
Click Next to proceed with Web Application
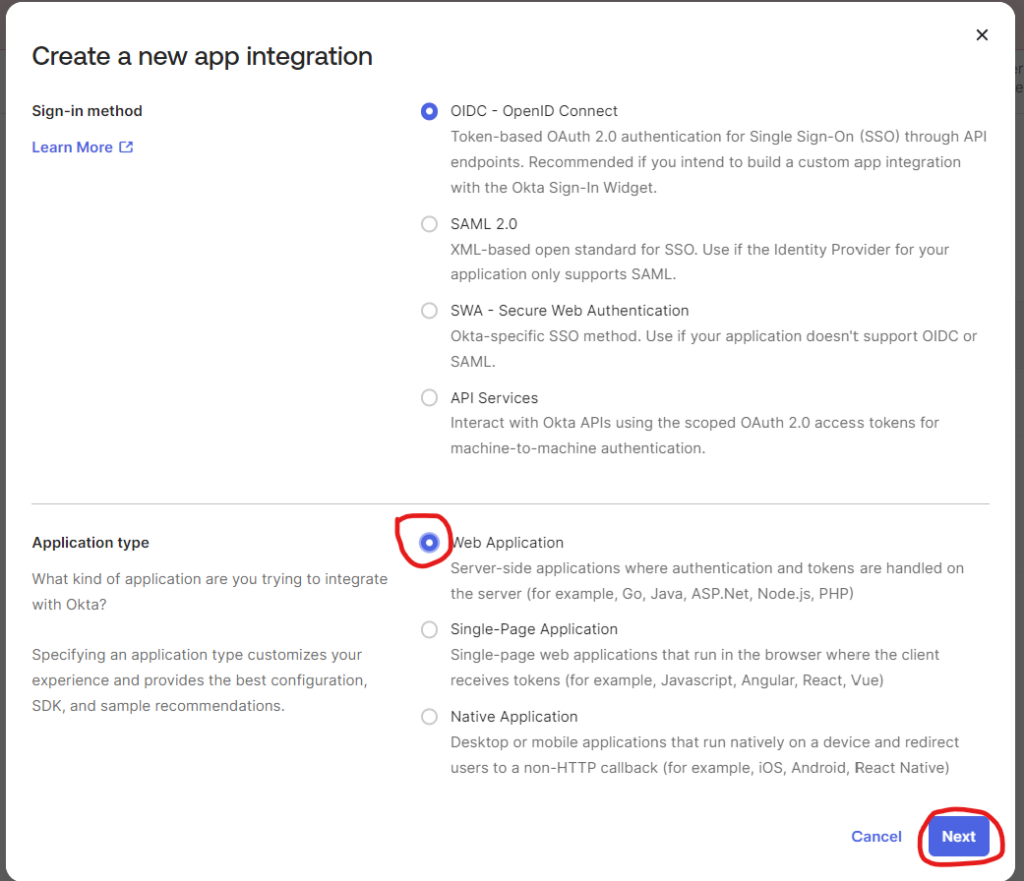click(x=958, y=837)
